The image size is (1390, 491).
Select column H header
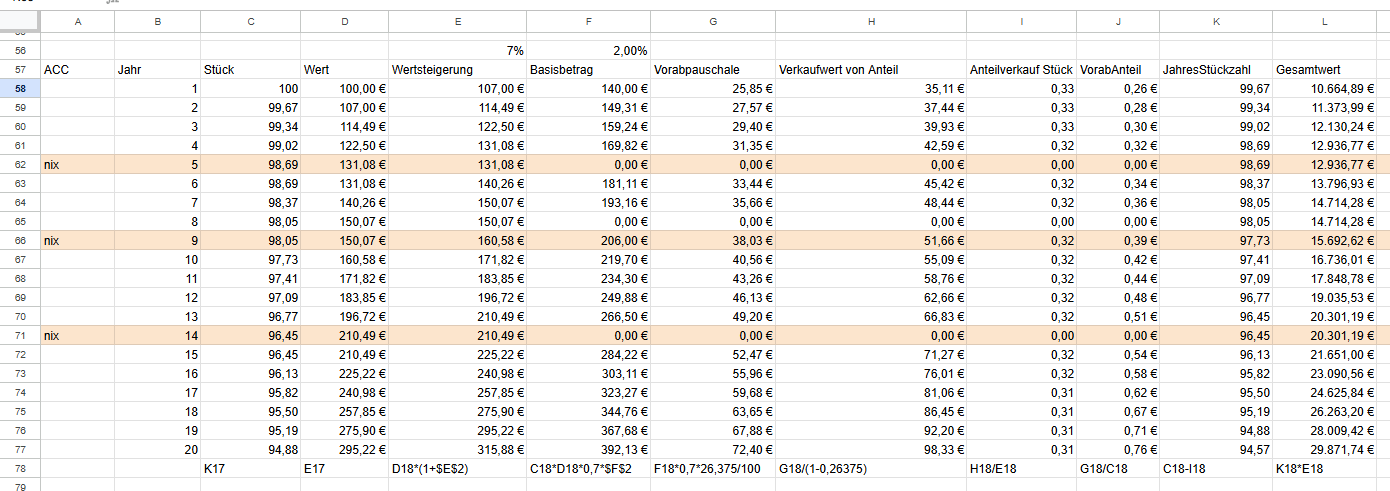(870, 22)
